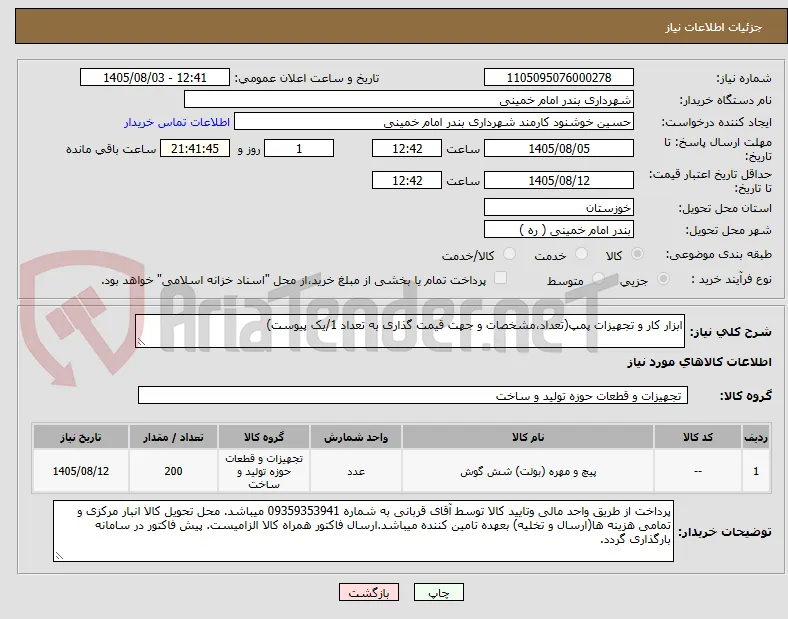788x619 pixels.
Task: Click the remaining days field showing 1
Action: (299, 149)
